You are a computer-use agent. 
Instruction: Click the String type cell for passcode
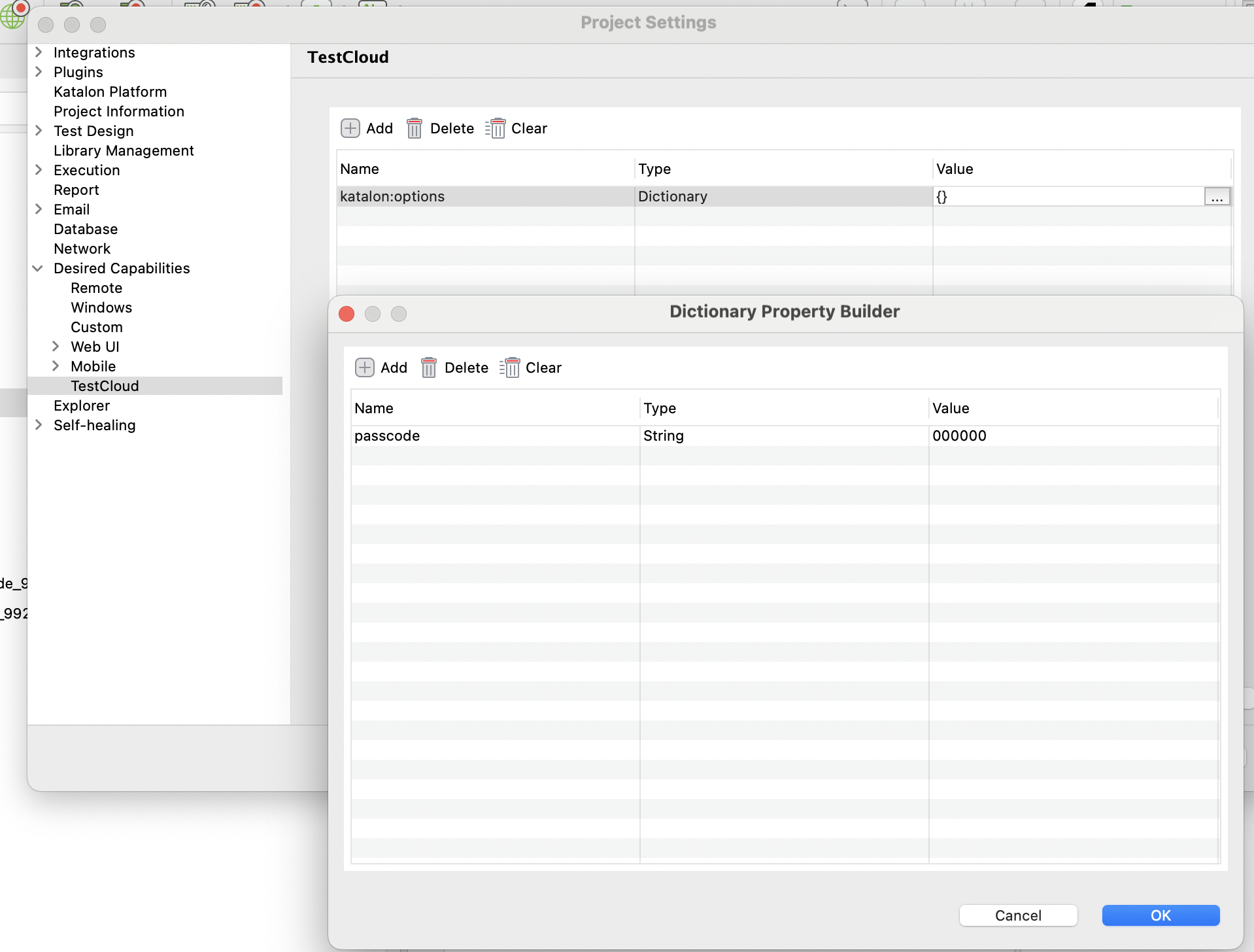(664, 436)
